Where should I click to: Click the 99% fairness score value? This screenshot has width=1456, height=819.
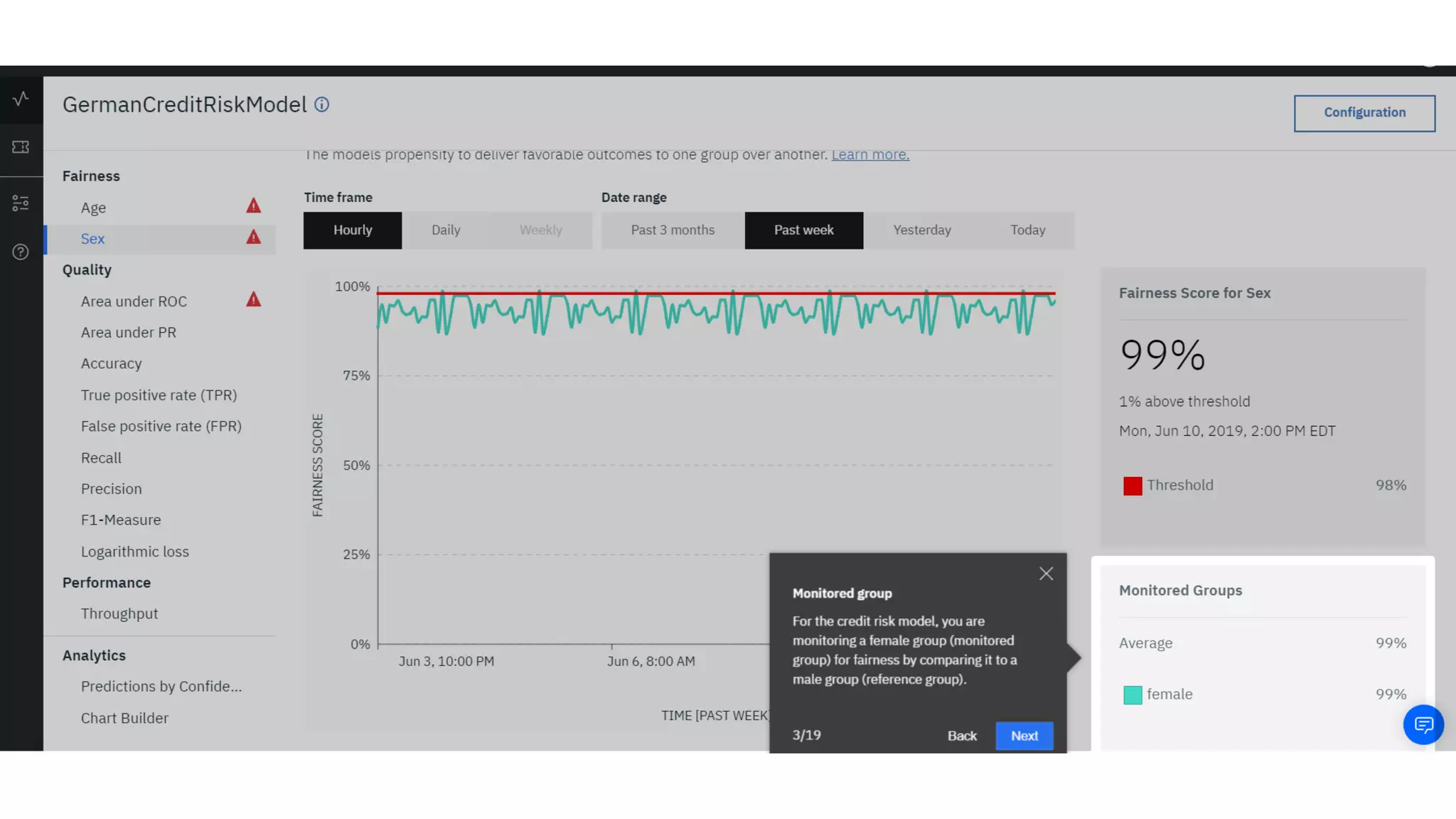1162,354
